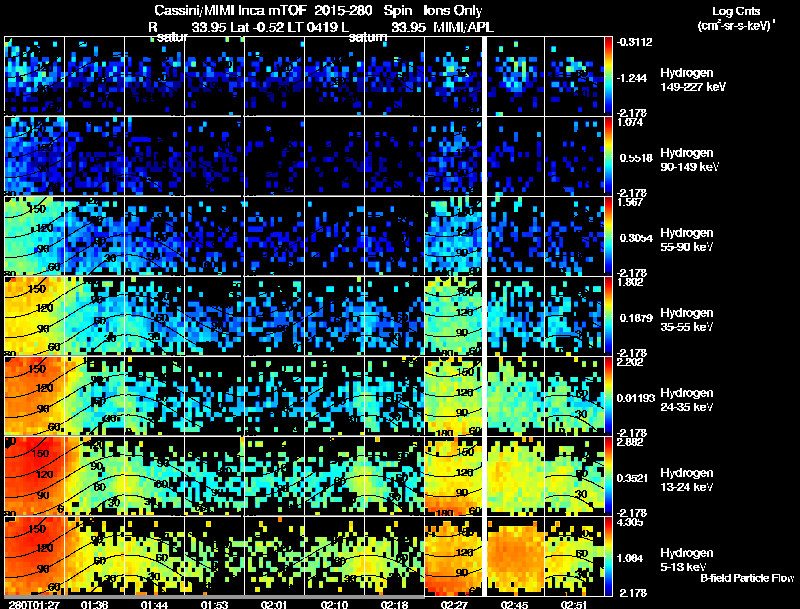This screenshot has width=800, height=609.
Task: Click the Hydrogen 149-227 keV label
Action: (692, 80)
